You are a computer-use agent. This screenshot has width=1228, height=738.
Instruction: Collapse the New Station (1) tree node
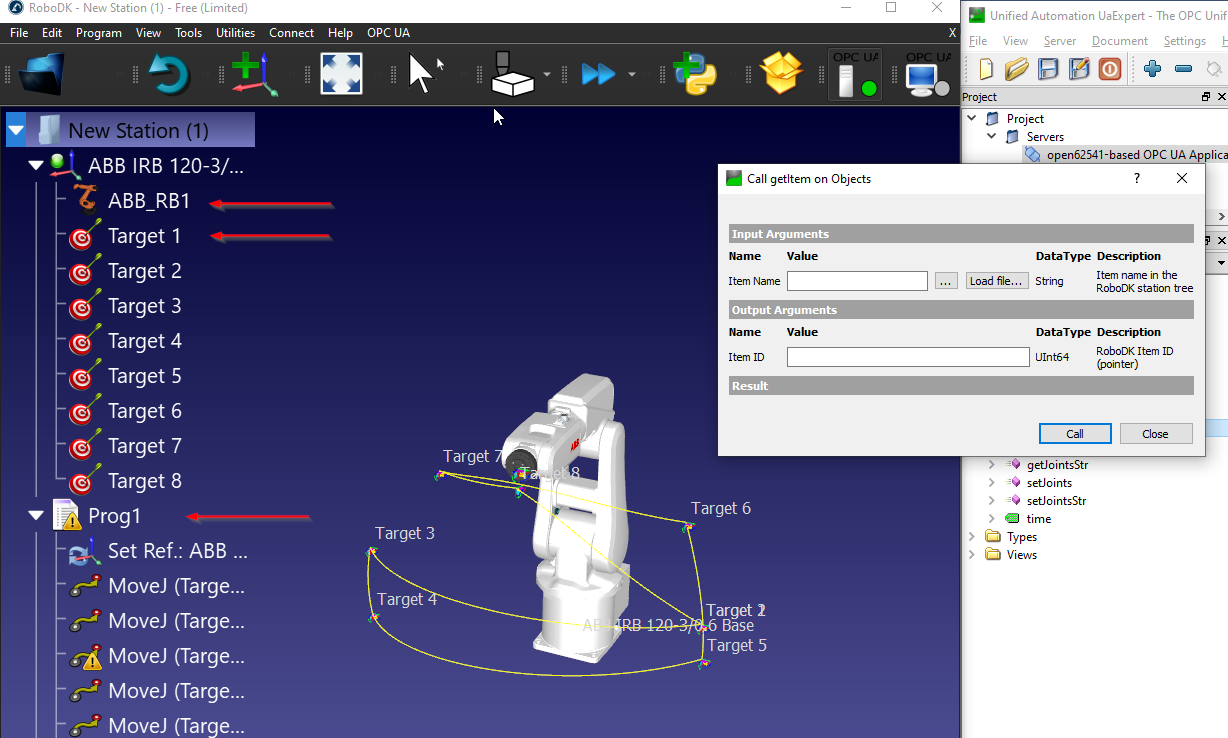[x=17, y=130]
